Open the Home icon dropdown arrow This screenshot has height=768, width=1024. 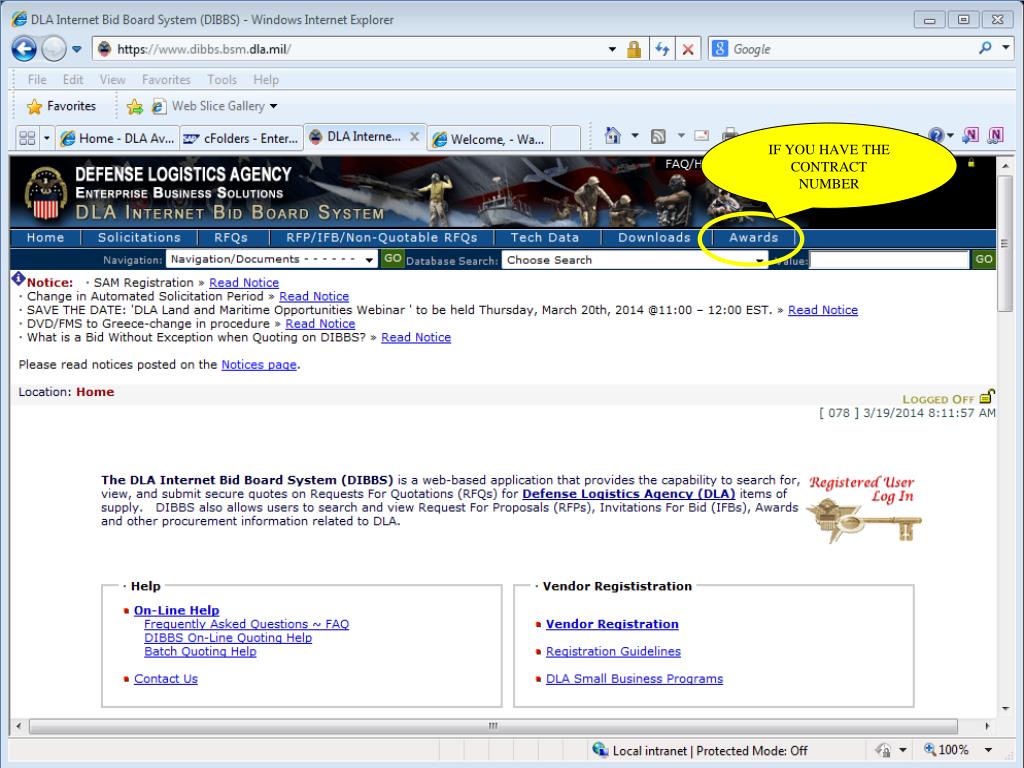tap(635, 136)
